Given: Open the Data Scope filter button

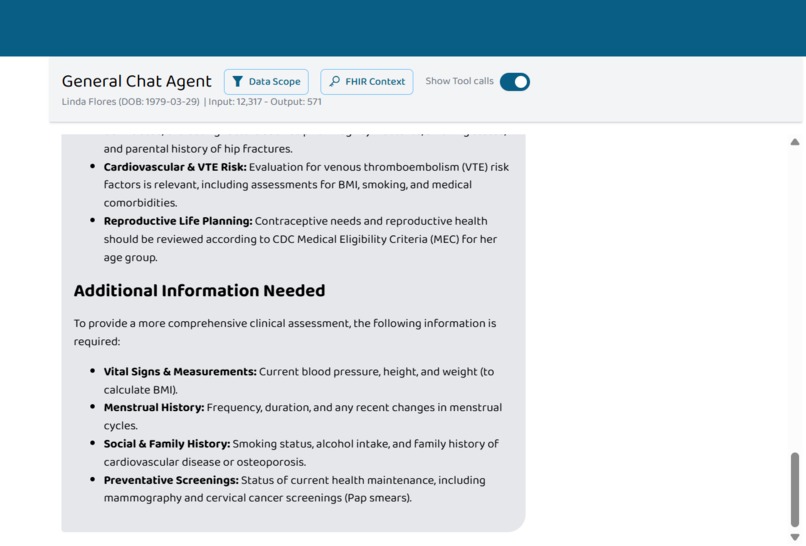Looking at the screenshot, I should 266,82.
